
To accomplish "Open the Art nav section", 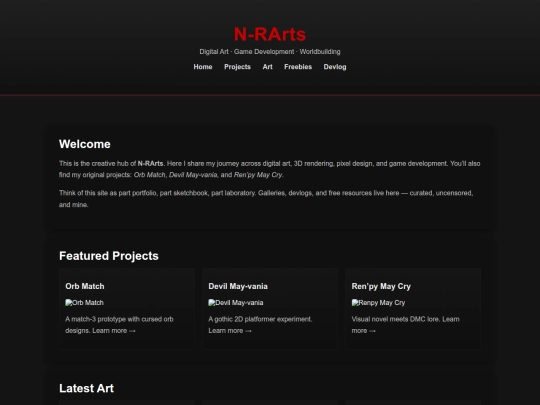I will tap(268, 67).
